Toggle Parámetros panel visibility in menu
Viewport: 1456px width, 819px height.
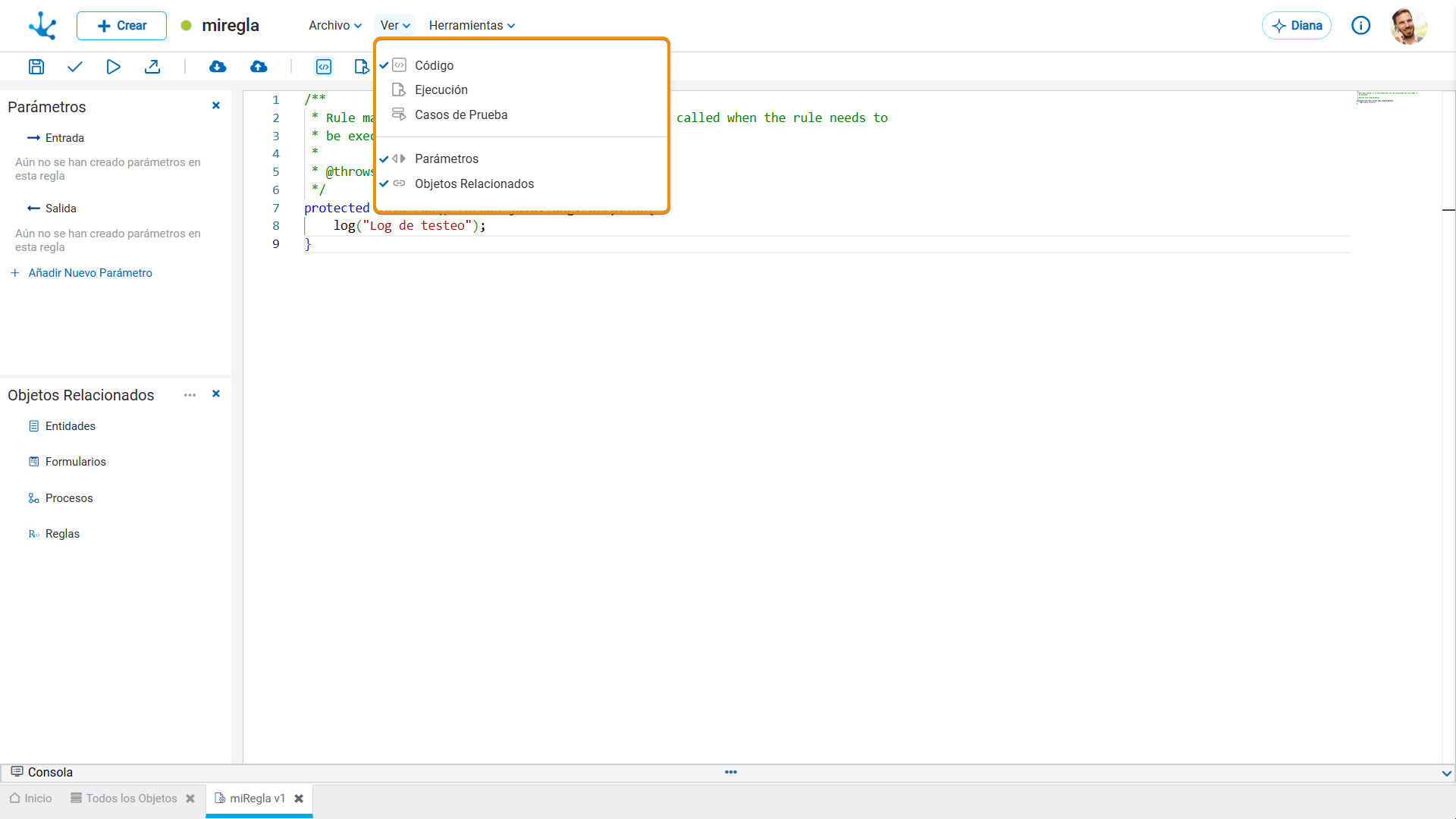click(446, 158)
